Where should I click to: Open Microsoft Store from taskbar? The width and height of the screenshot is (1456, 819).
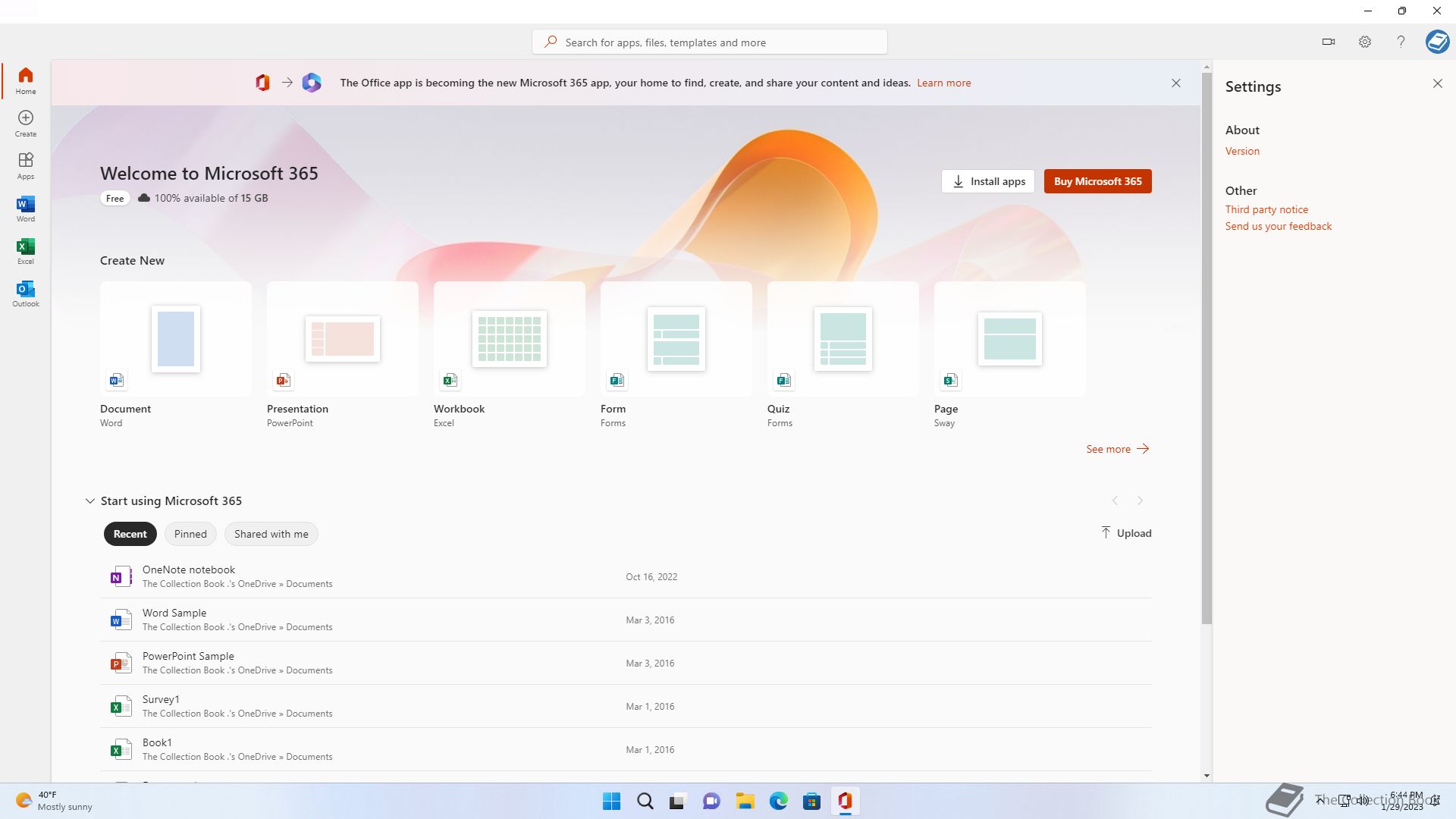tap(811, 801)
